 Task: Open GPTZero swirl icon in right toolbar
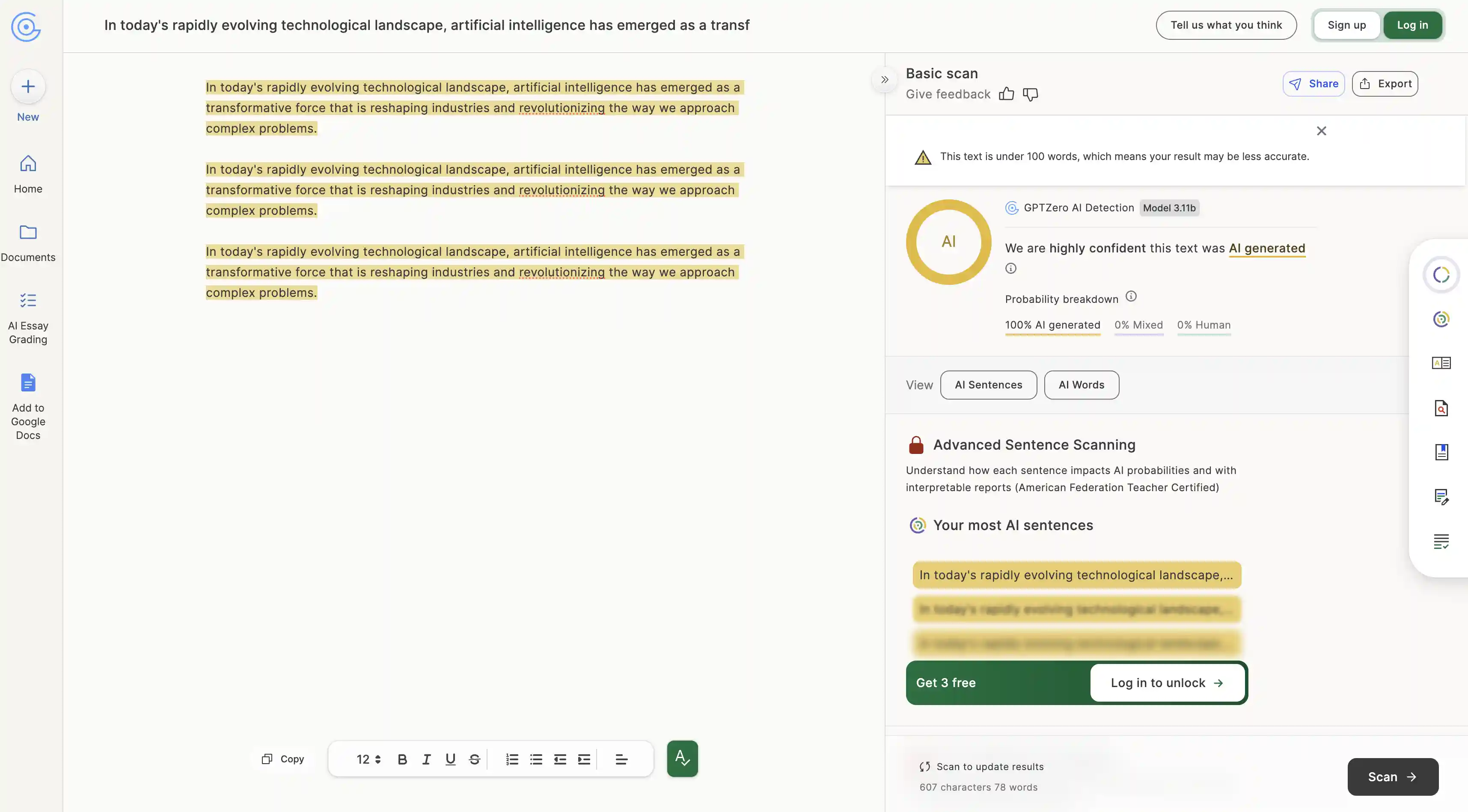[x=1441, y=319]
